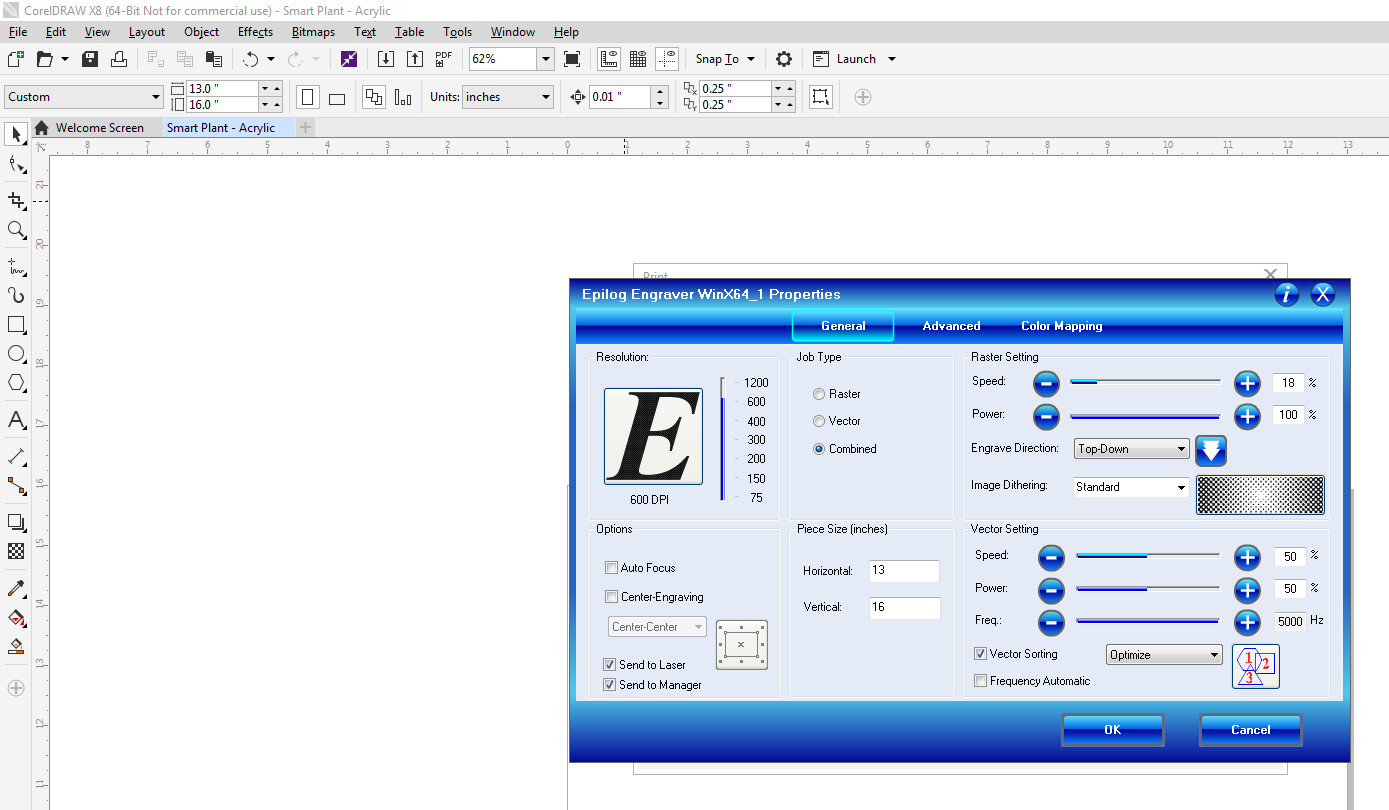Click the Export icon

(x=415, y=59)
